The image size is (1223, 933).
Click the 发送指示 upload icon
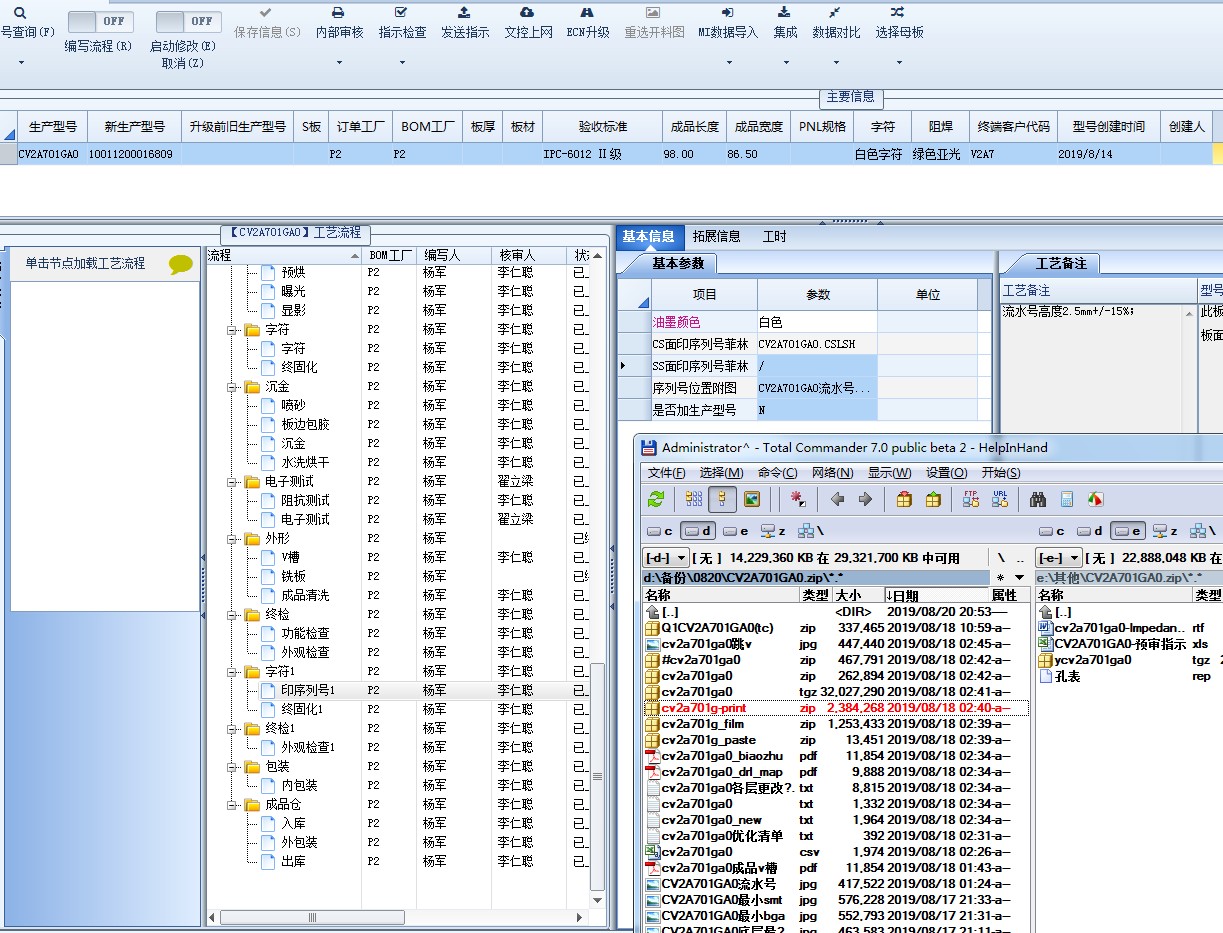(x=465, y=13)
